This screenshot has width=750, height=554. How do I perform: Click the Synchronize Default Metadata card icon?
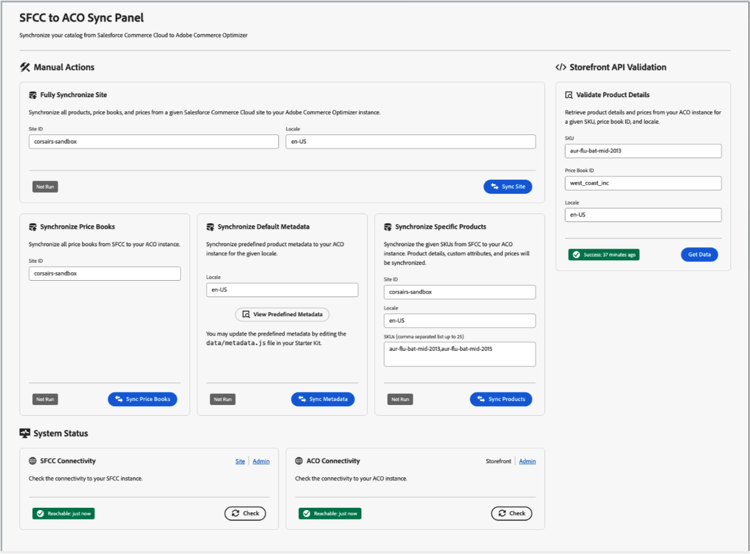[210, 227]
